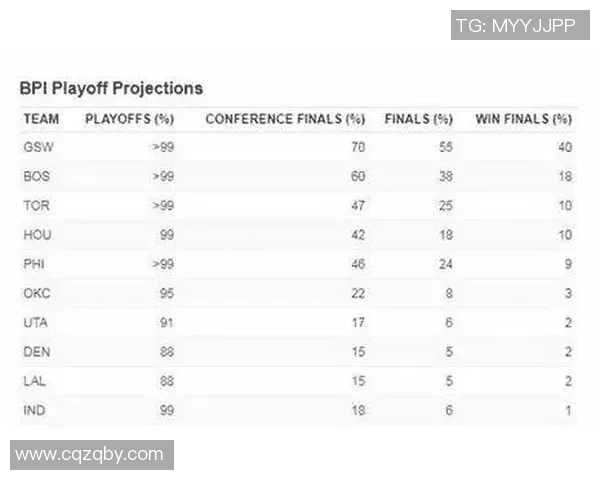The height and width of the screenshot is (480, 600).
Task: Select the LAL team name
Action: [x=34, y=381]
